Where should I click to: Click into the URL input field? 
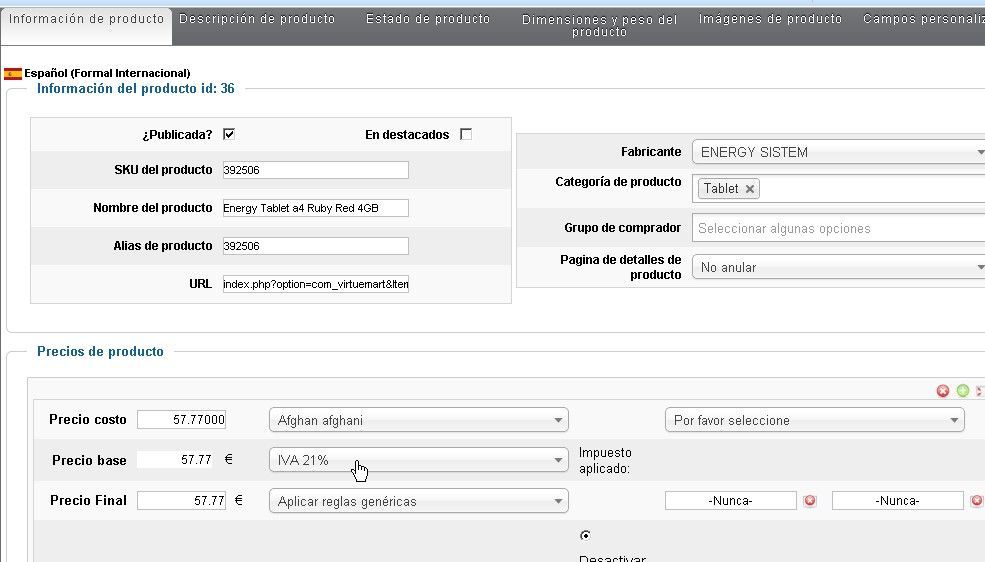pos(315,284)
